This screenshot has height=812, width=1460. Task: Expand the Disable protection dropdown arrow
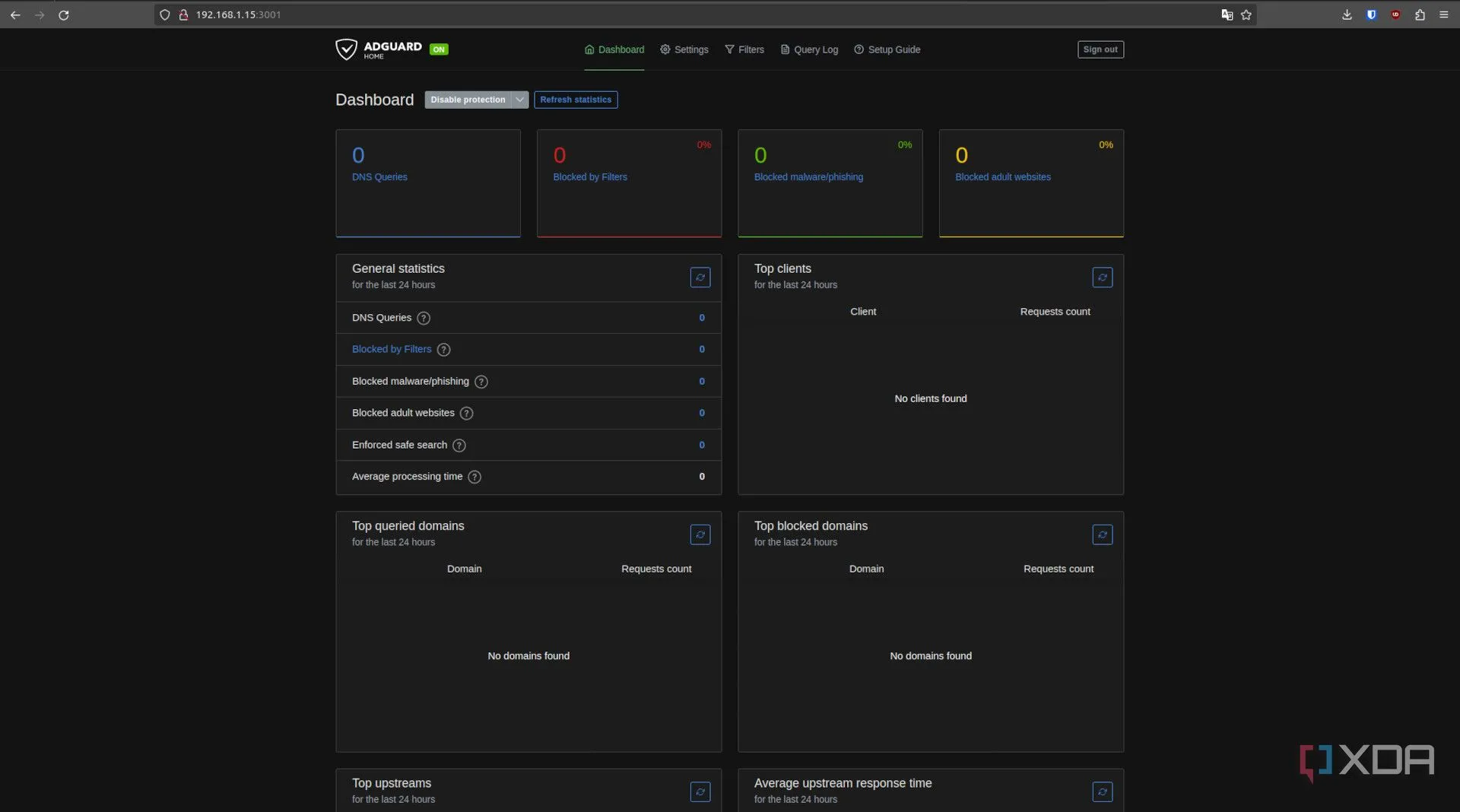point(520,100)
